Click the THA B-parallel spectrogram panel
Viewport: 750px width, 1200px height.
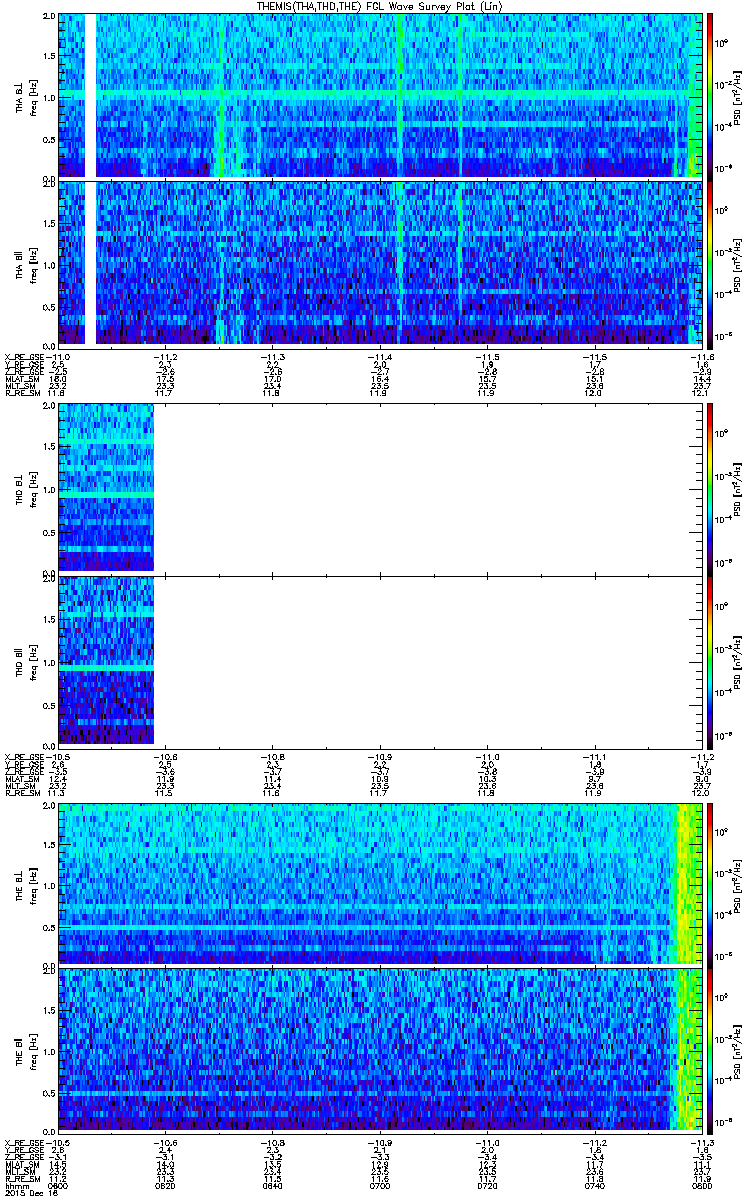[x=382, y=263]
